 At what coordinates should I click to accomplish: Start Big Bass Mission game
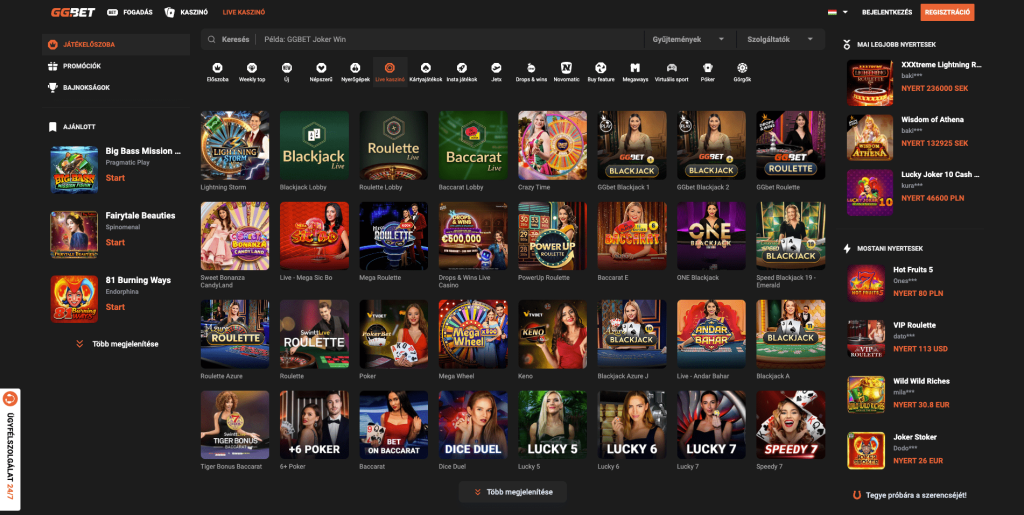coord(115,178)
